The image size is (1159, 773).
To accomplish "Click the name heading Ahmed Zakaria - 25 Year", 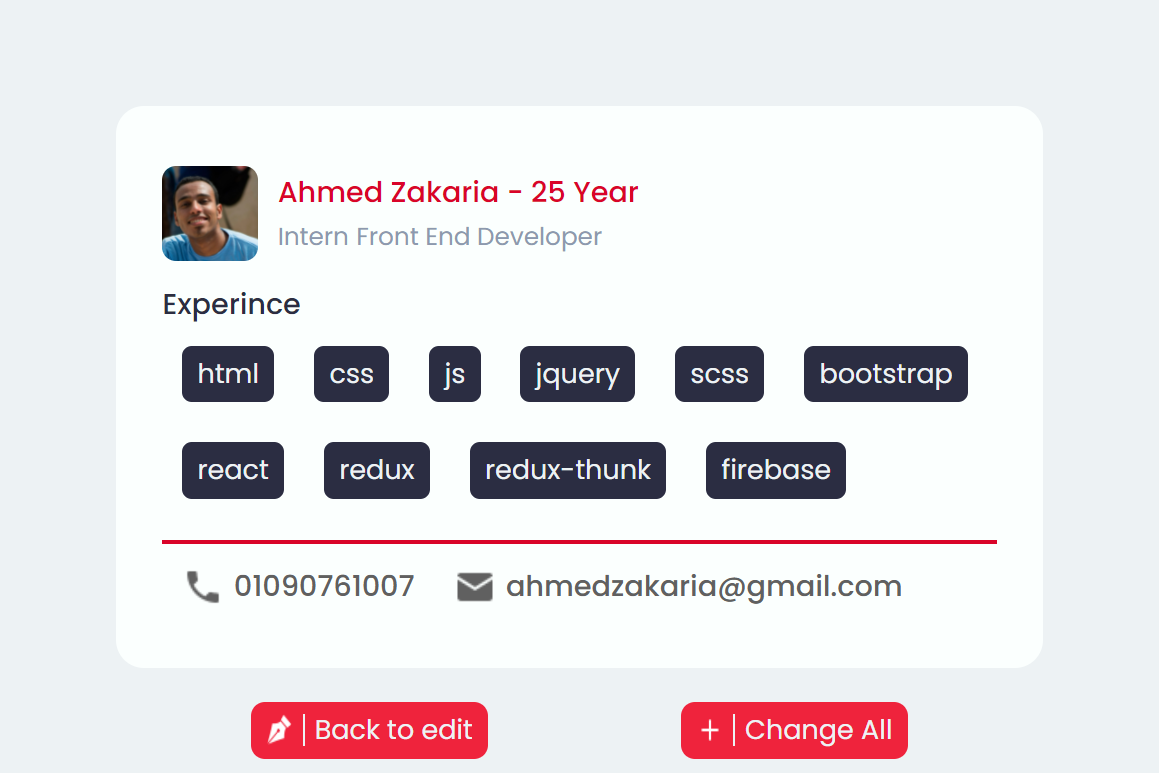I will [x=458, y=192].
